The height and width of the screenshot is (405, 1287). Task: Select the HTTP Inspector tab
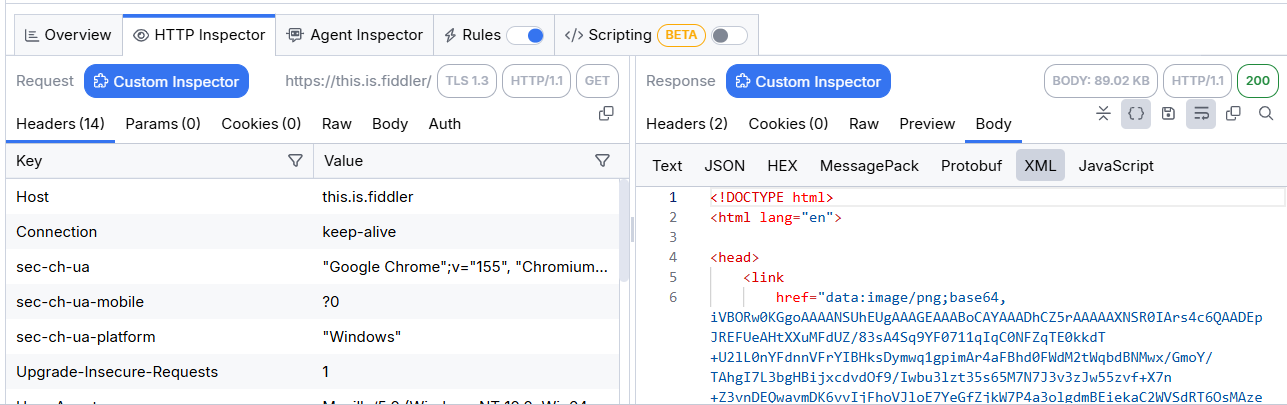click(199, 35)
